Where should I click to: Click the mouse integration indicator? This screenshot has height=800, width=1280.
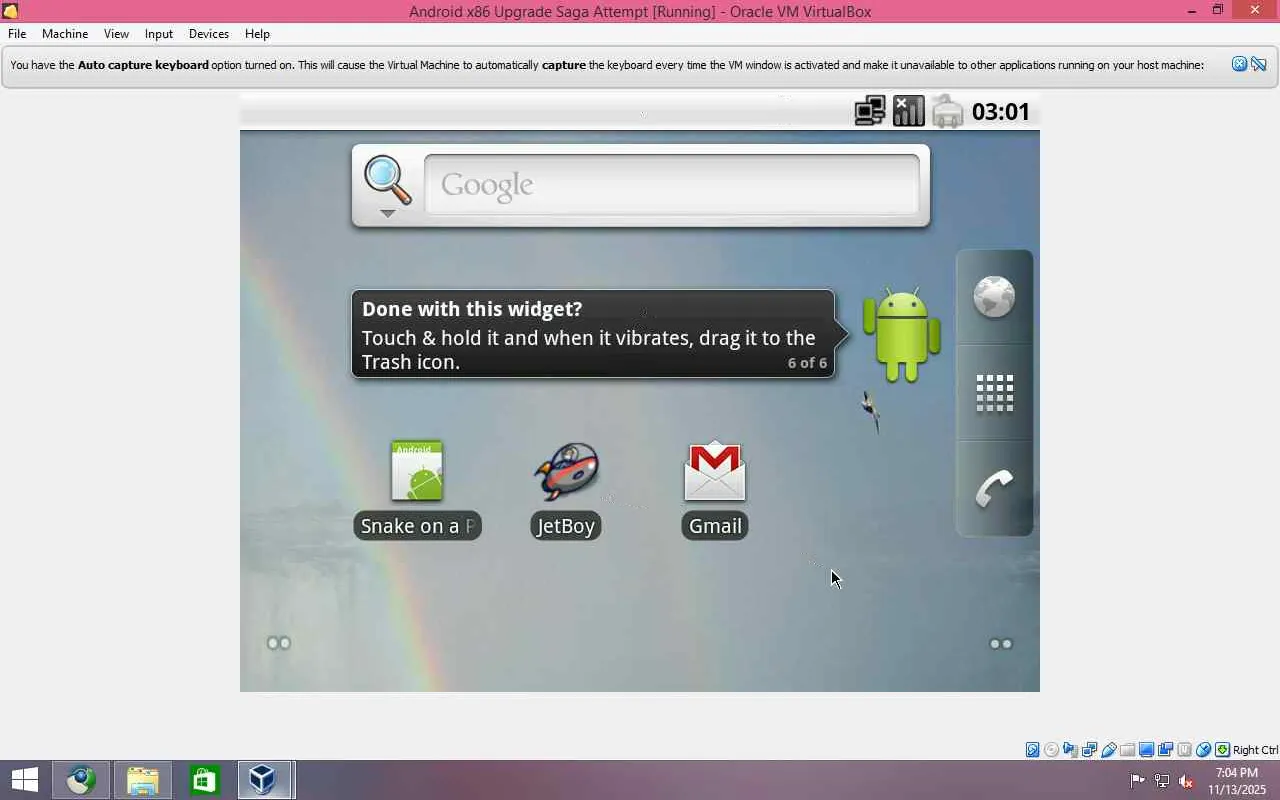(x=1203, y=750)
